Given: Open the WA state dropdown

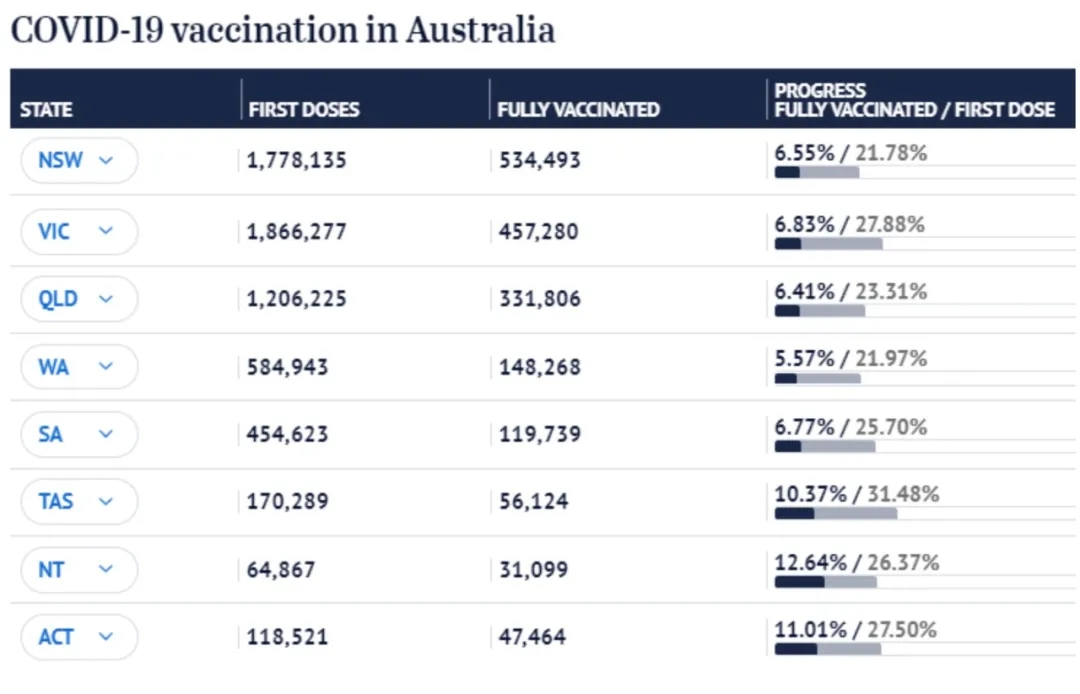Looking at the screenshot, I should click(x=79, y=367).
